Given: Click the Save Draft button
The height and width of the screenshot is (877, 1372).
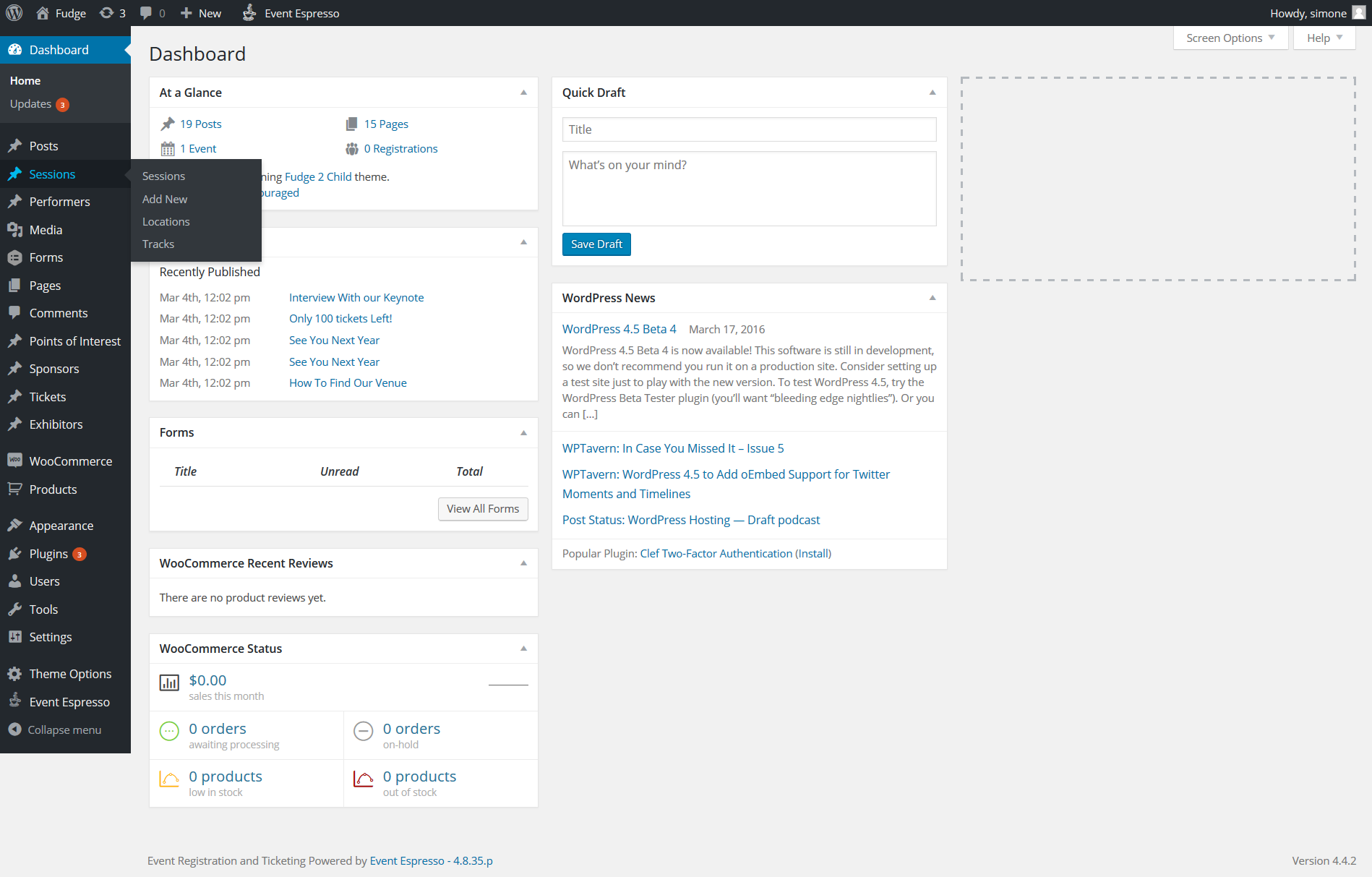Looking at the screenshot, I should [596, 244].
